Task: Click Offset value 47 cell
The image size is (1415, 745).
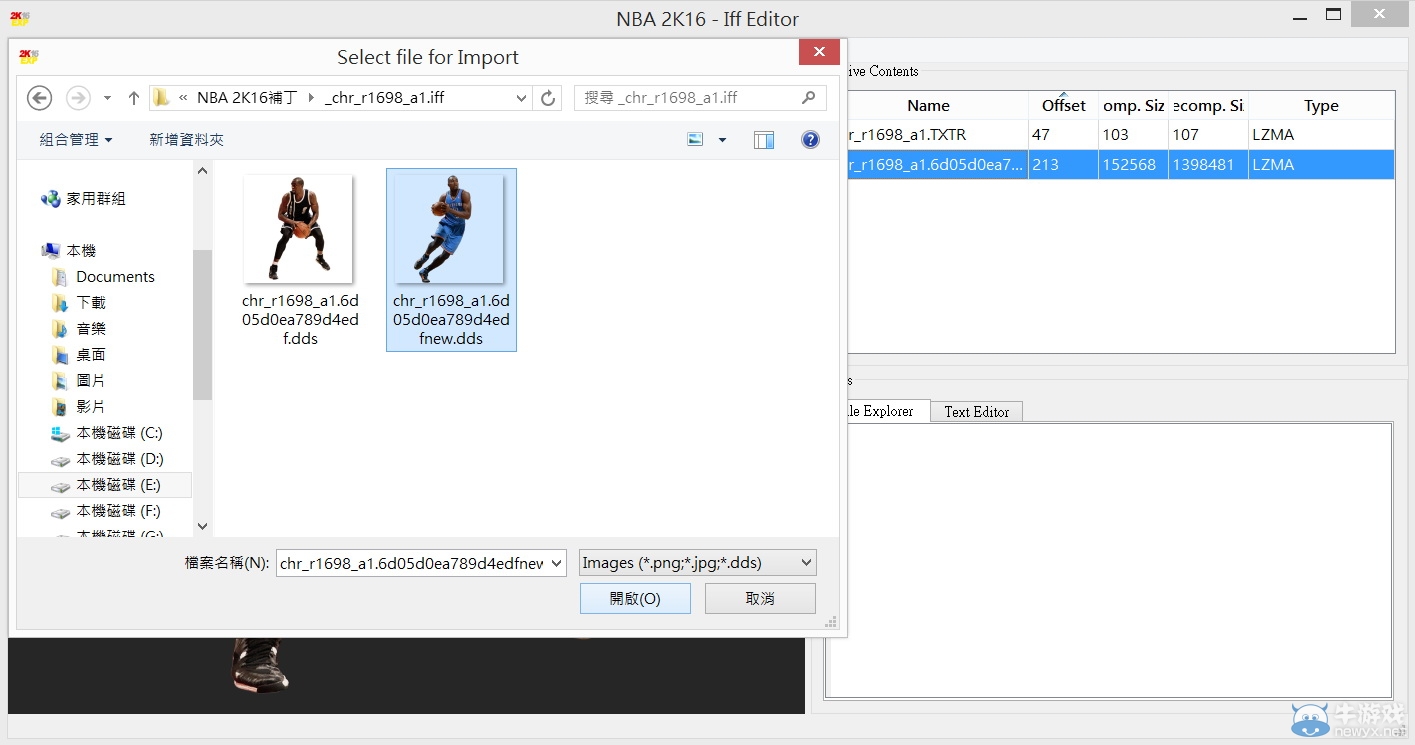Action: (1063, 135)
